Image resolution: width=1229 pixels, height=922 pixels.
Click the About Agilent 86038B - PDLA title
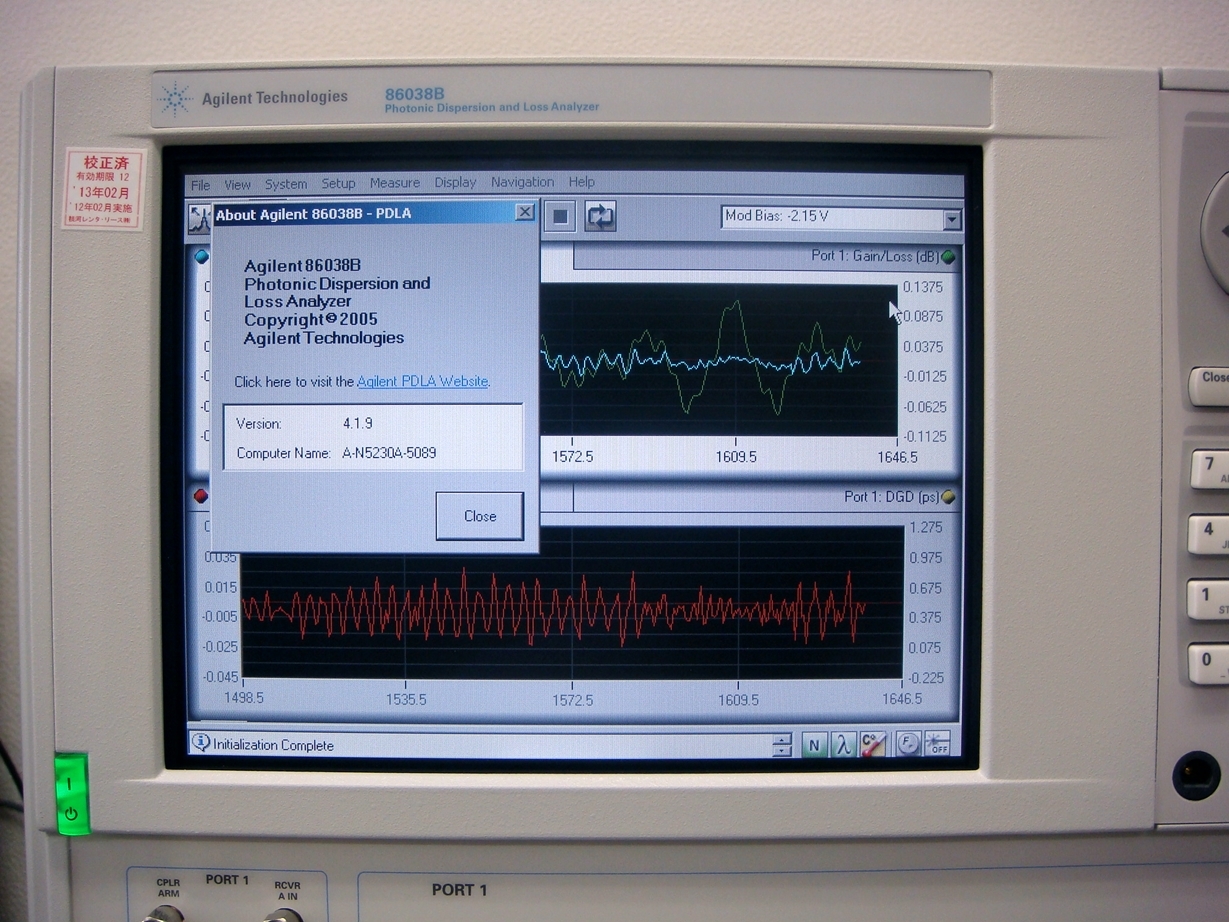point(314,214)
